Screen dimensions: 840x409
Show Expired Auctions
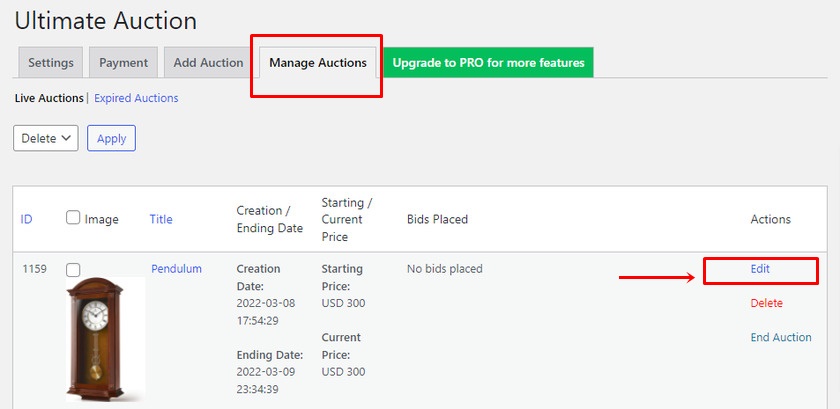136,98
